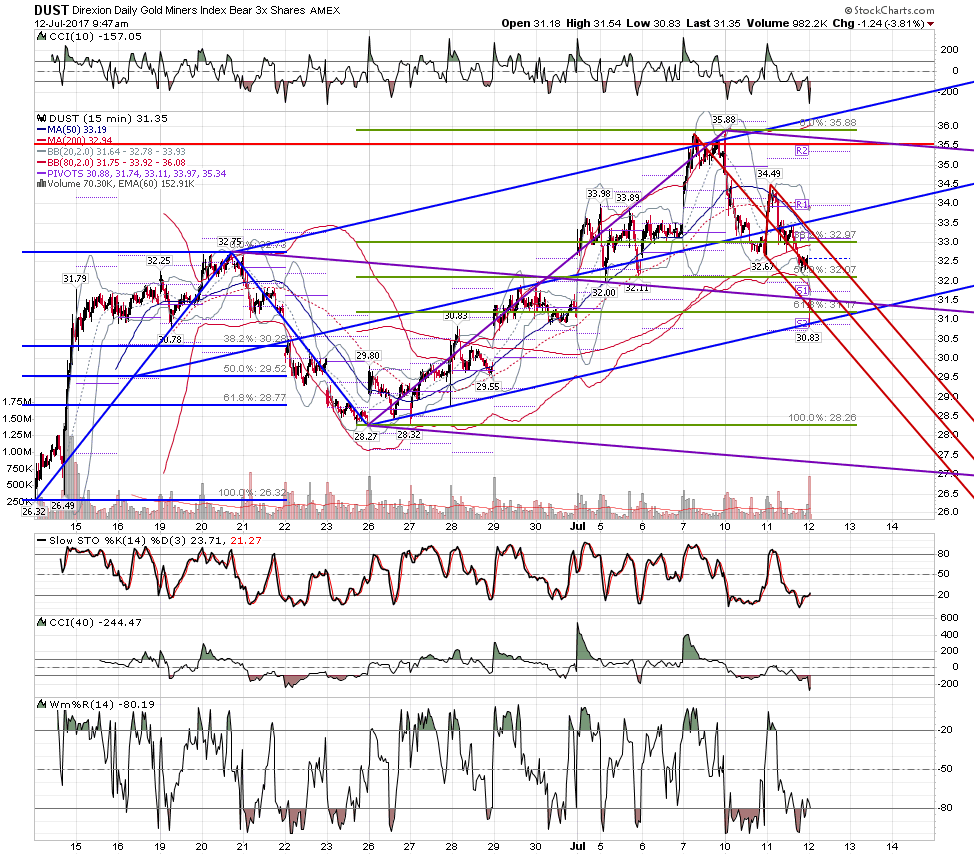Click the candlestick icon beside DUST (15 min)
974x860 pixels.
pyautogui.click(x=42, y=118)
